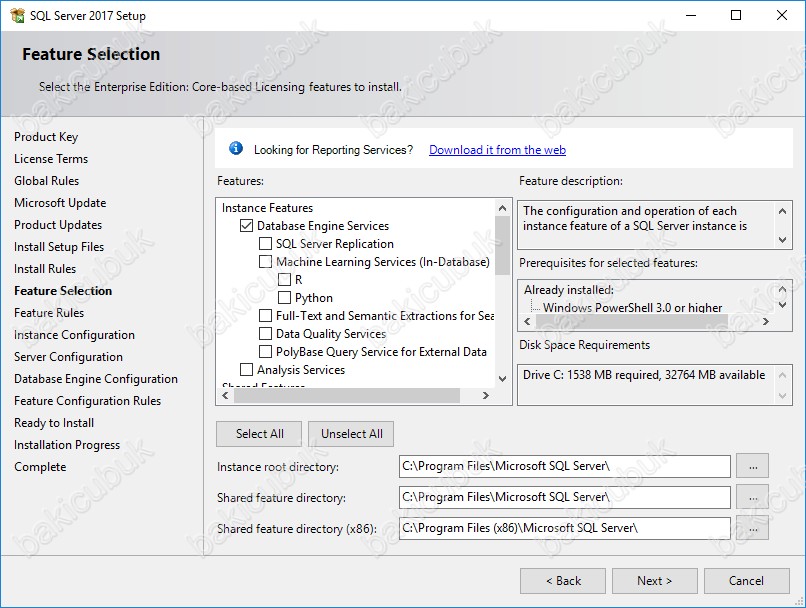The image size is (806, 608).
Task: Click into the Shared feature directory field
Action: (x=564, y=498)
